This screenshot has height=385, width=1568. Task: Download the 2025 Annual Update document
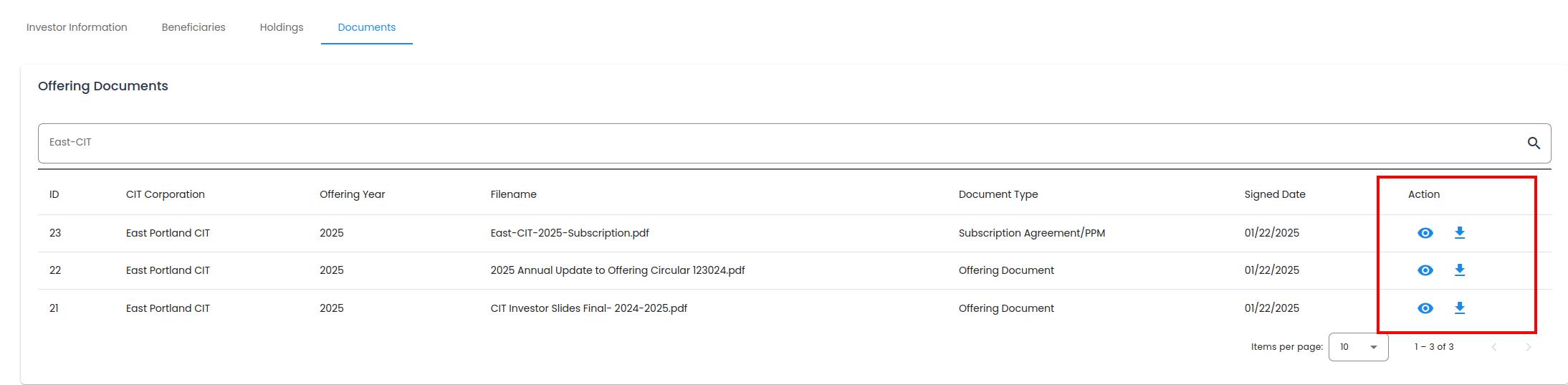point(1459,270)
